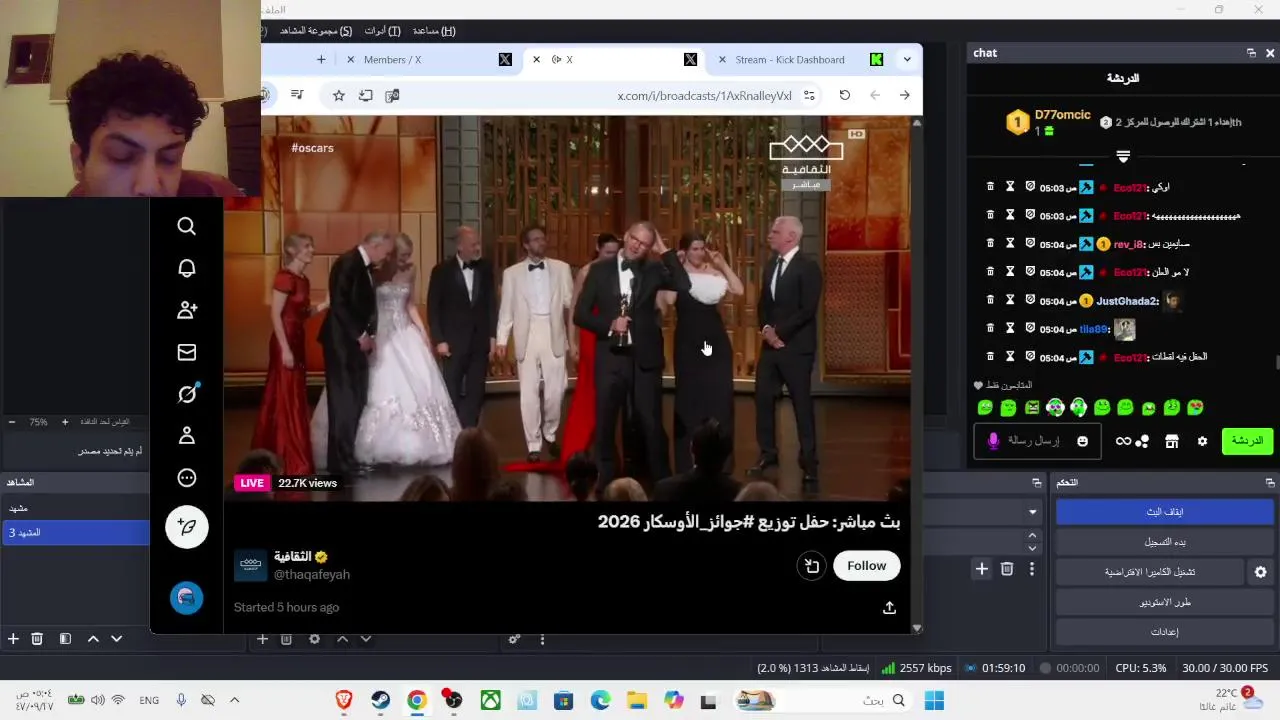Click the repost icon beside Follow
This screenshot has width=1280, height=720.
pyautogui.click(x=812, y=566)
